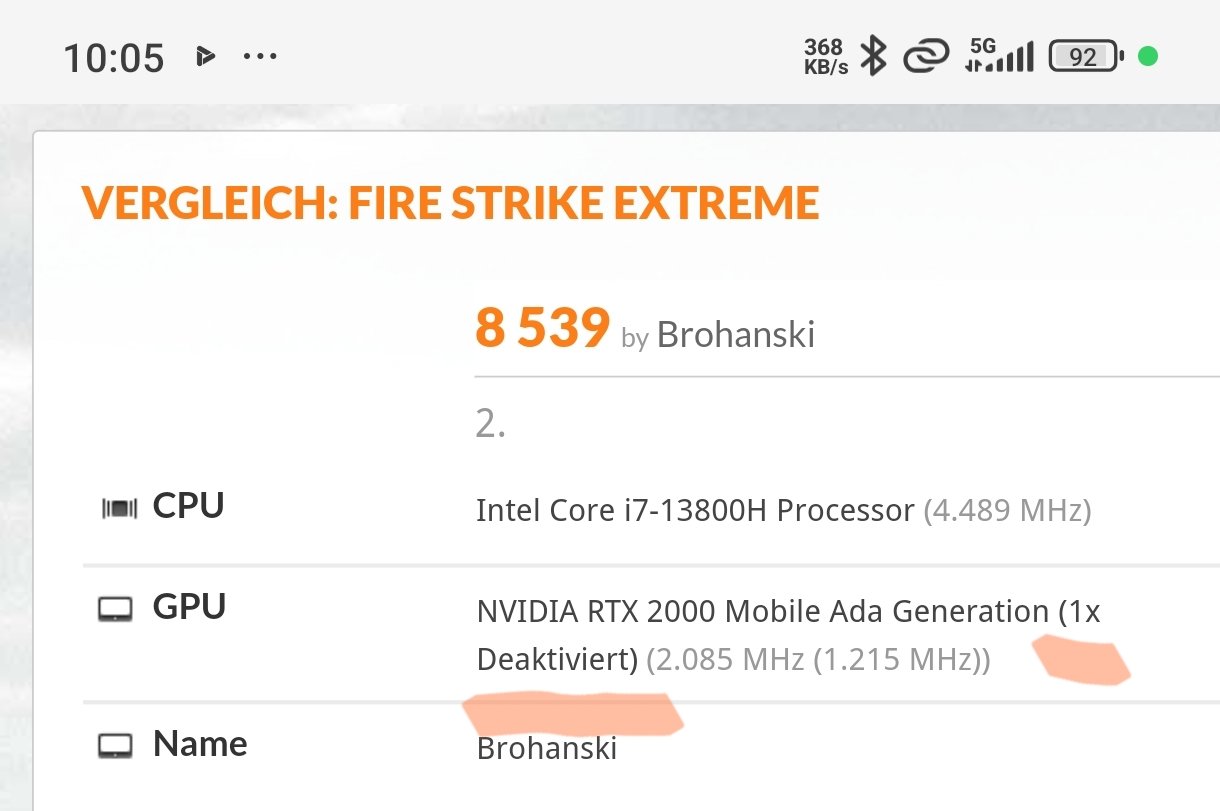Tap NVIDIA RTX 2000 Mobile Ada Generation text
1220x811 pixels.
(762, 611)
